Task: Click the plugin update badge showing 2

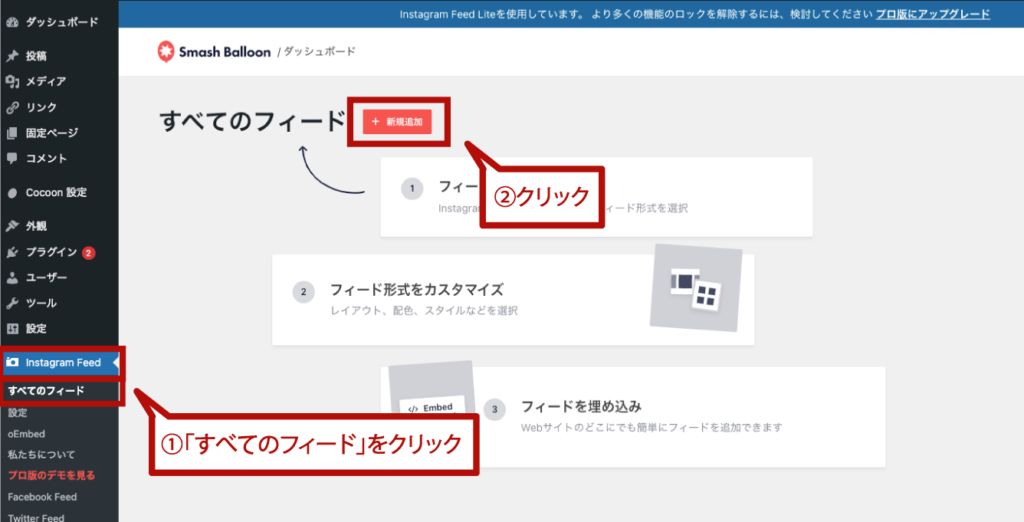Action: pos(89,253)
